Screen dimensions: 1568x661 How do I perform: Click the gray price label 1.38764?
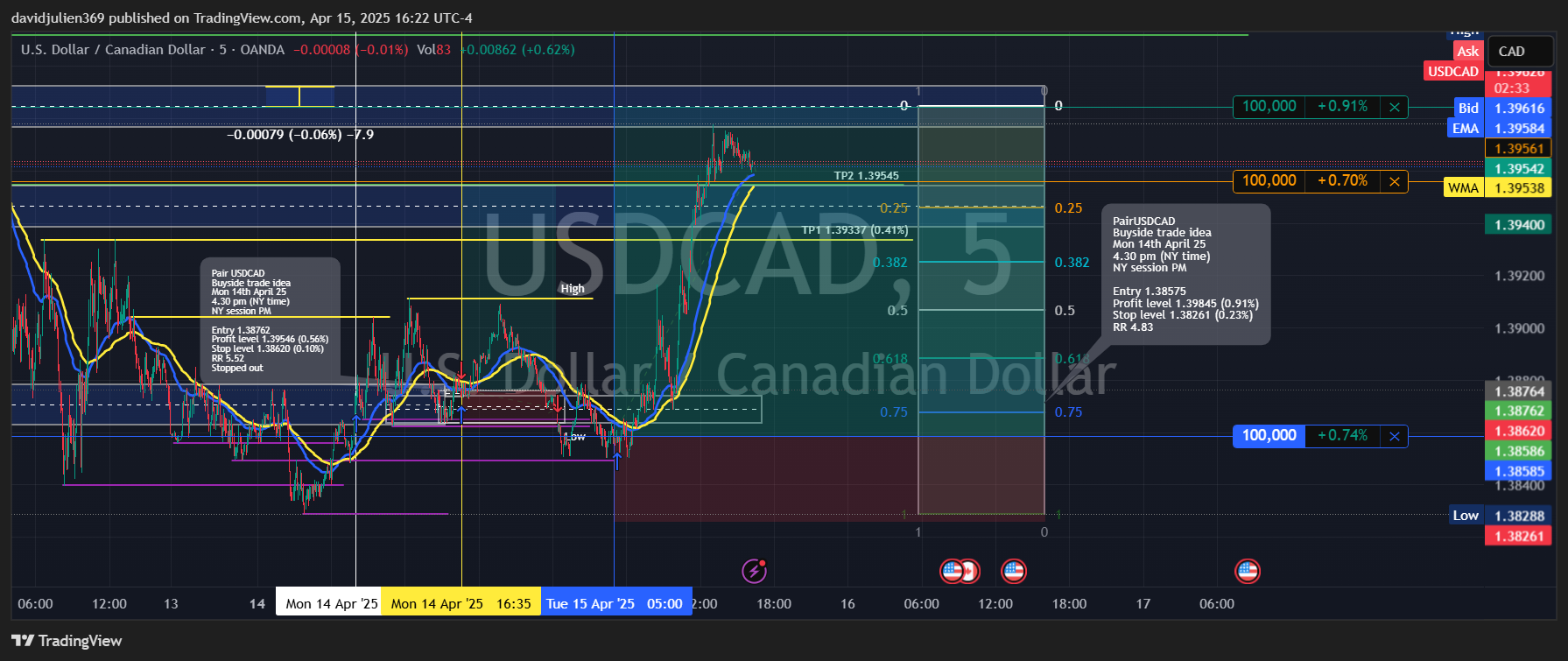coord(1518,391)
